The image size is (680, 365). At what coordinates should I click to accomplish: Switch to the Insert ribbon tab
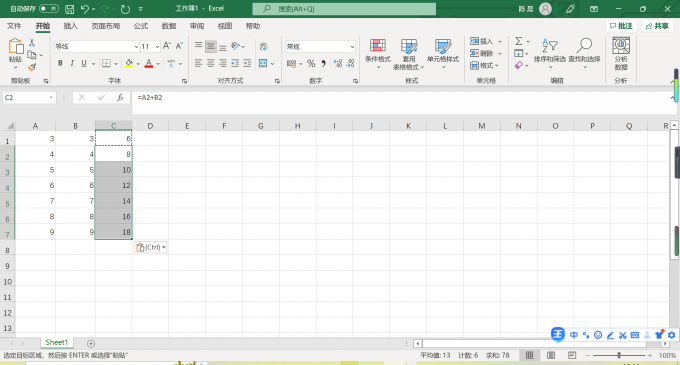[x=70, y=26]
